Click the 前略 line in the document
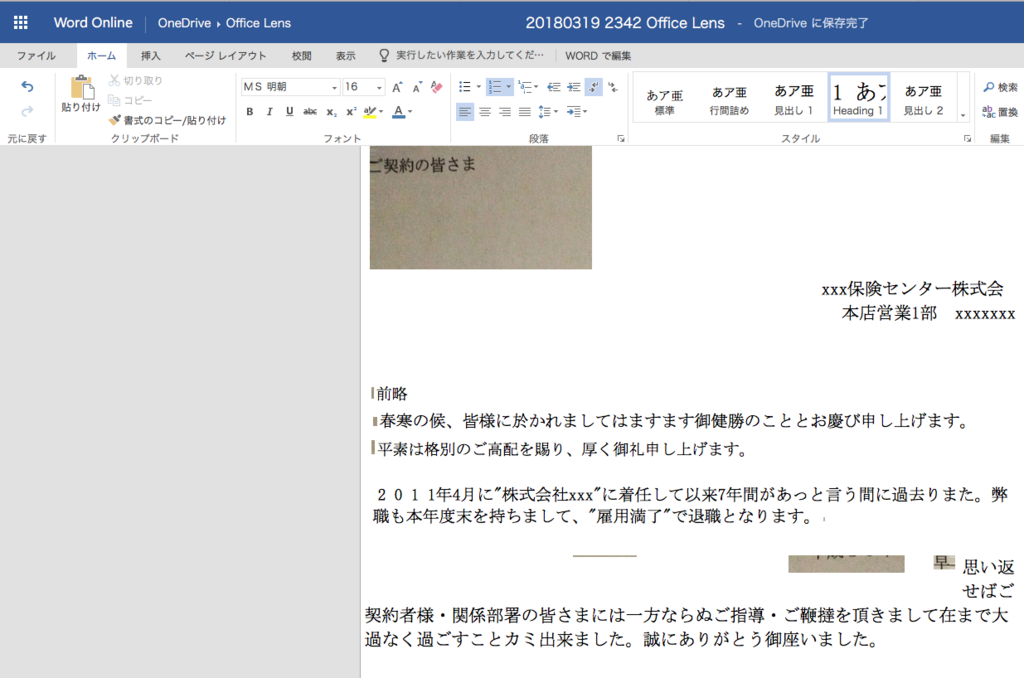This screenshot has width=1024, height=678. [392, 393]
